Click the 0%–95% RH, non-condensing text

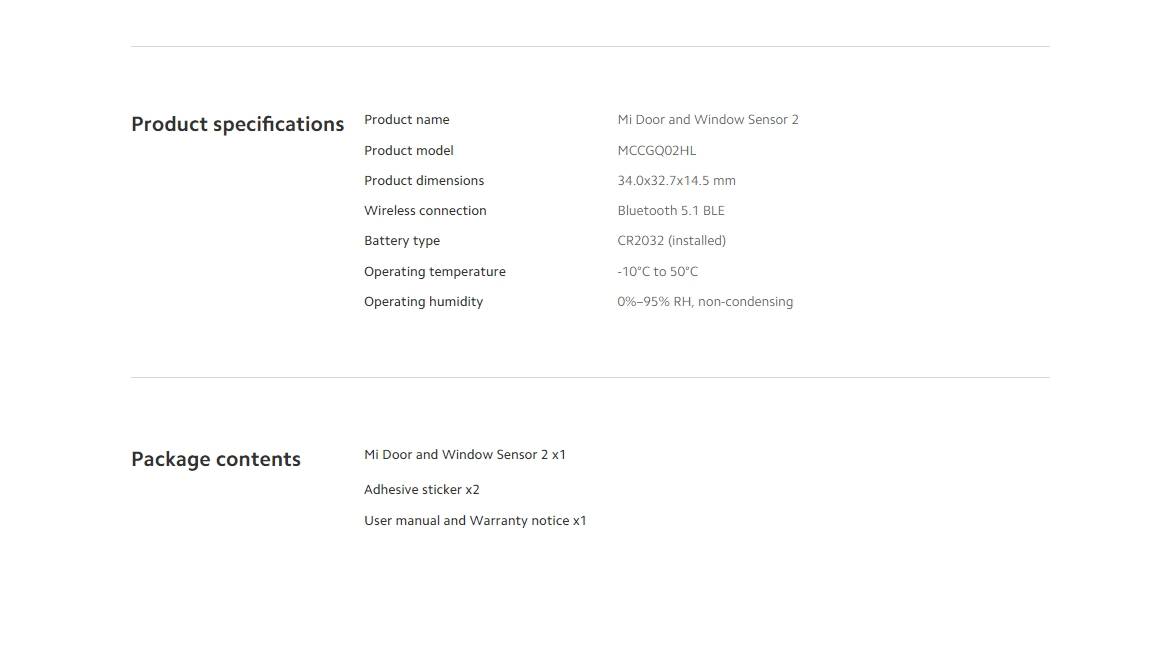click(705, 302)
